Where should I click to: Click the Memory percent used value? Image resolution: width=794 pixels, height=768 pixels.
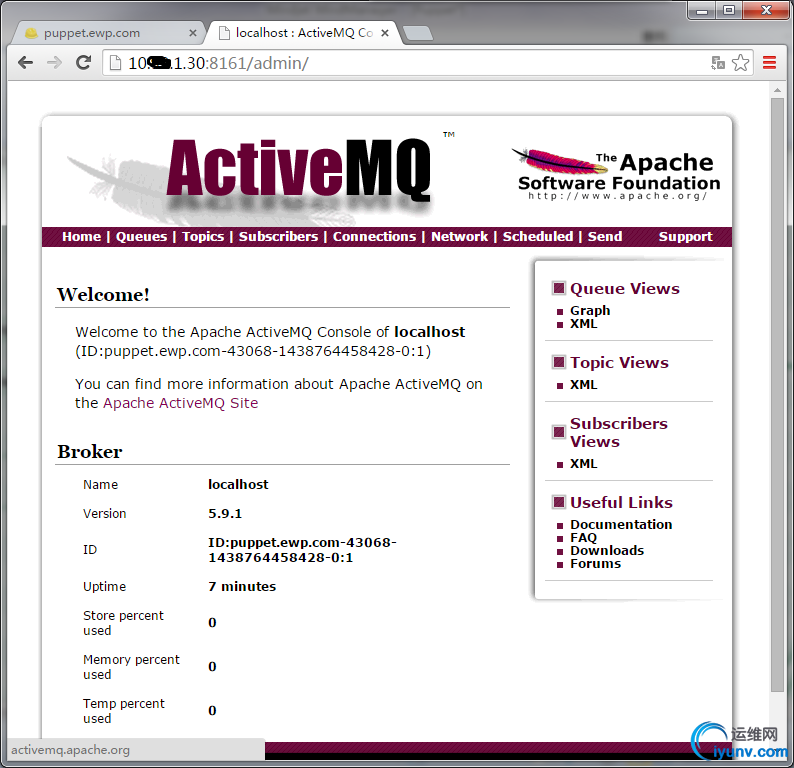(x=212, y=667)
